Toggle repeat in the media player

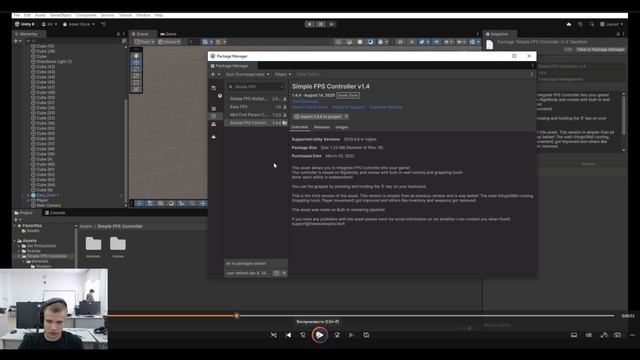tap(367, 335)
